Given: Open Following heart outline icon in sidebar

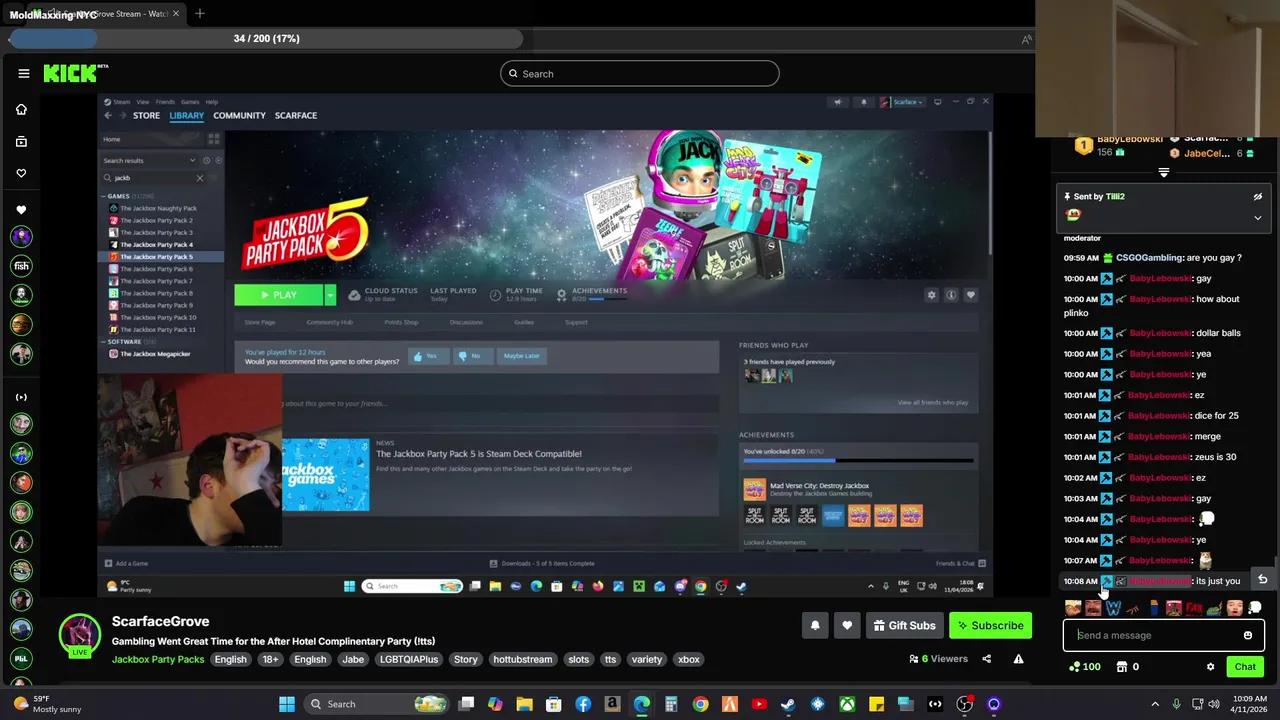Looking at the screenshot, I should (21, 173).
